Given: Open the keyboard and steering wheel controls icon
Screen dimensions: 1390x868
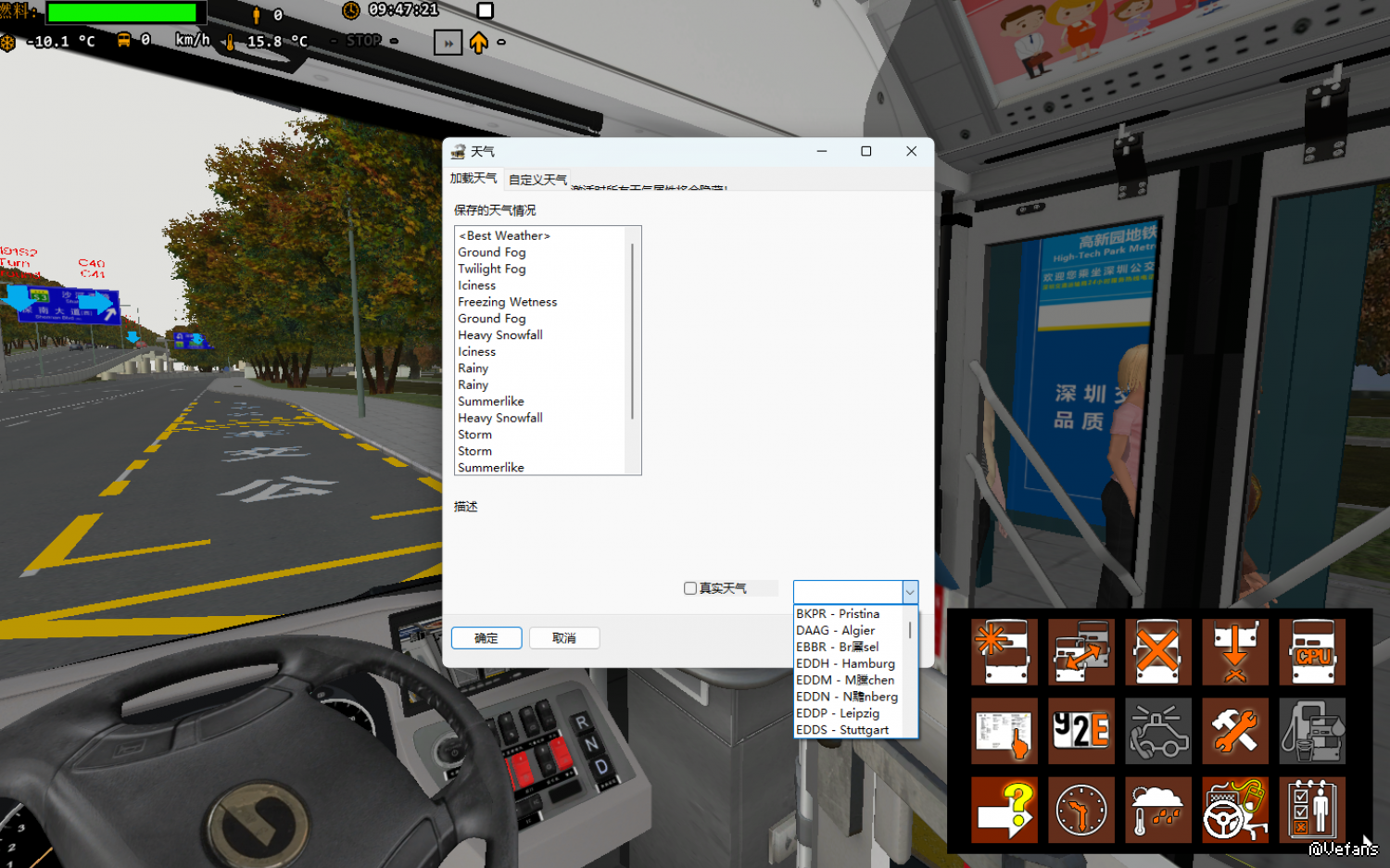Looking at the screenshot, I should [1234, 810].
